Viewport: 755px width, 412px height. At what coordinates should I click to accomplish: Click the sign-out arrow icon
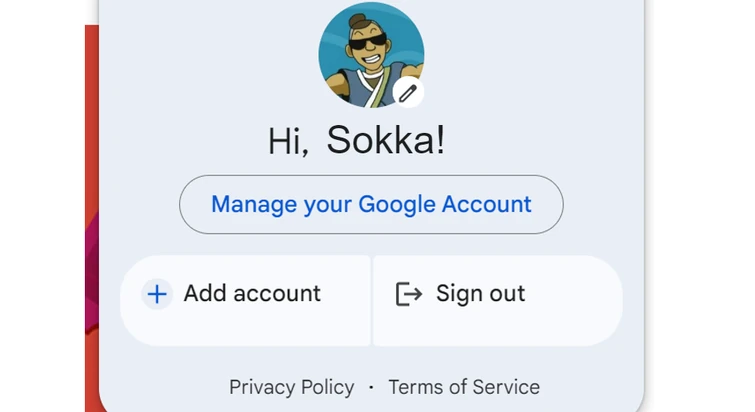(x=409, y=294)
